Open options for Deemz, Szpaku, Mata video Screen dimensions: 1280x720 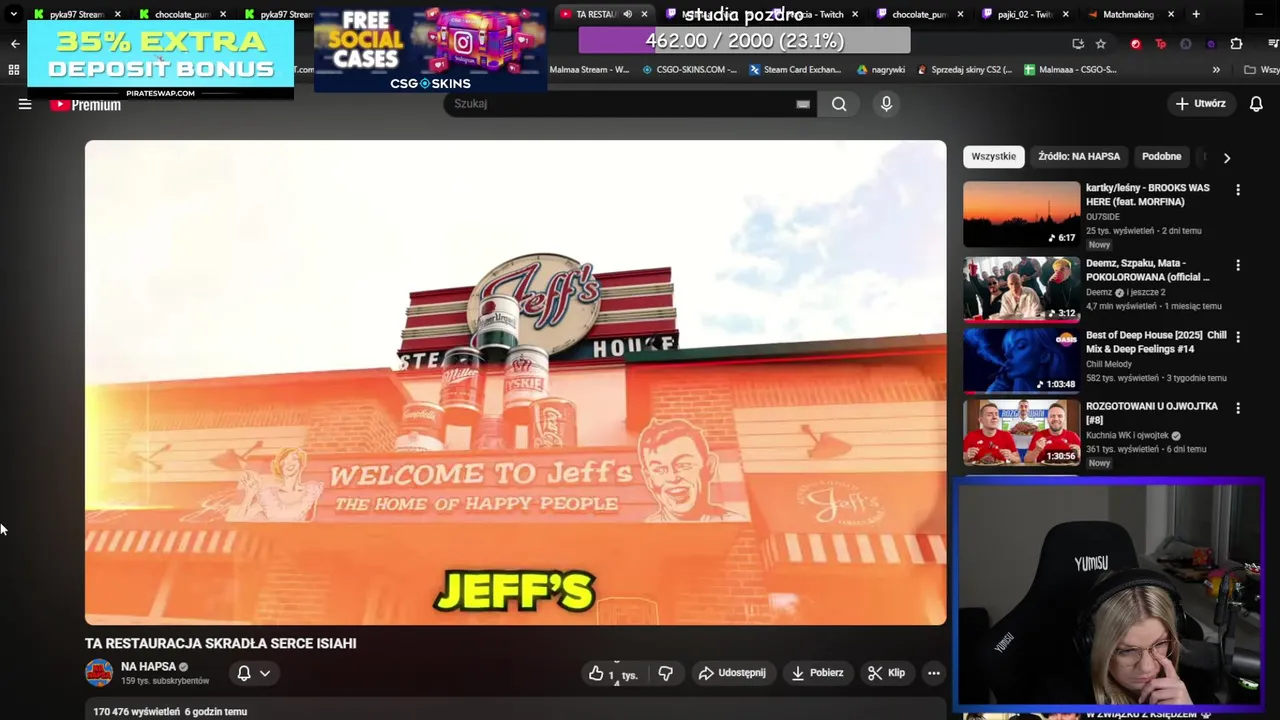[1238, 266]
